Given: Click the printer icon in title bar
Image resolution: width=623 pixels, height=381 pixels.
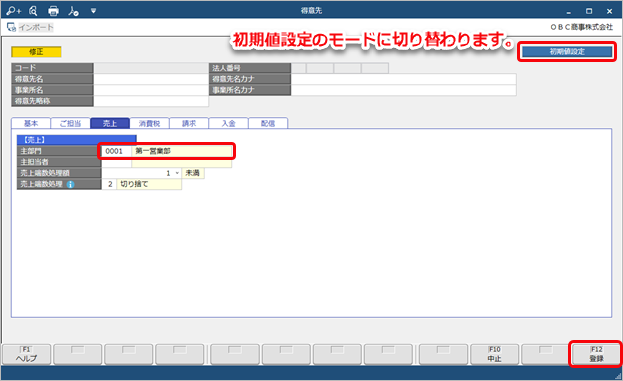Looking at the screenshot, I should point(53,11).
